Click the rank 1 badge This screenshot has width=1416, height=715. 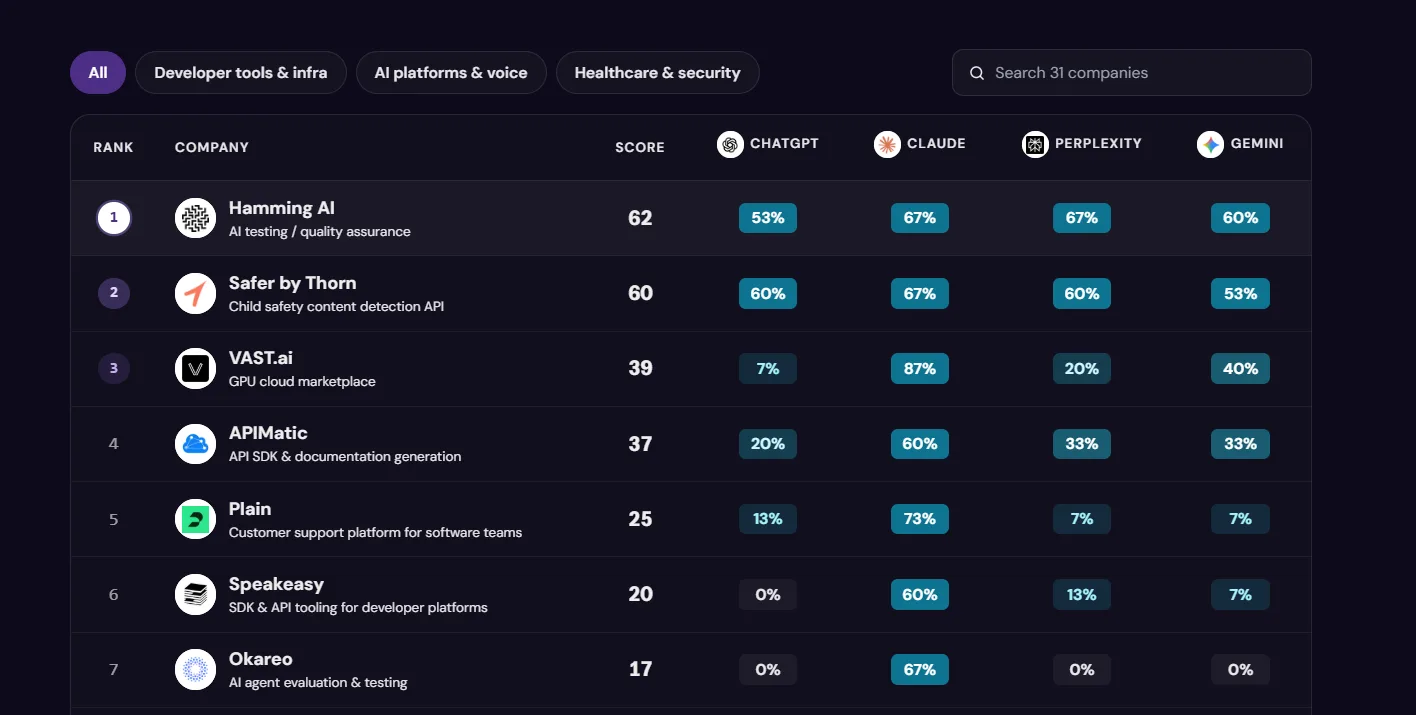114,217
